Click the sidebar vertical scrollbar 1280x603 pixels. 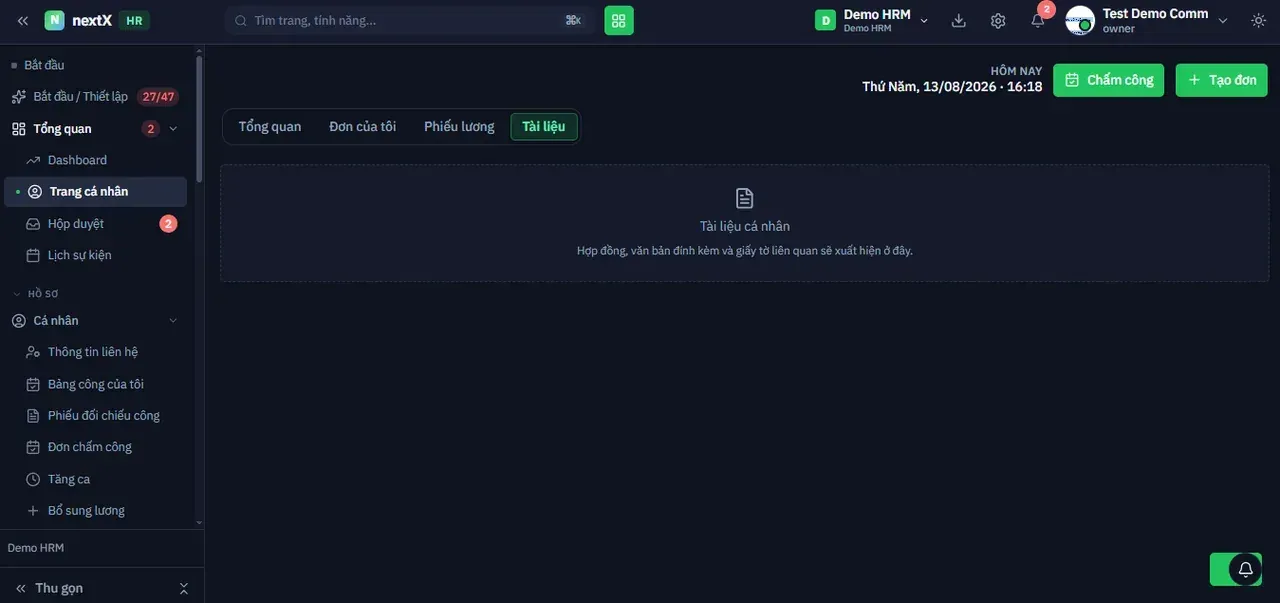pos(199,120)
